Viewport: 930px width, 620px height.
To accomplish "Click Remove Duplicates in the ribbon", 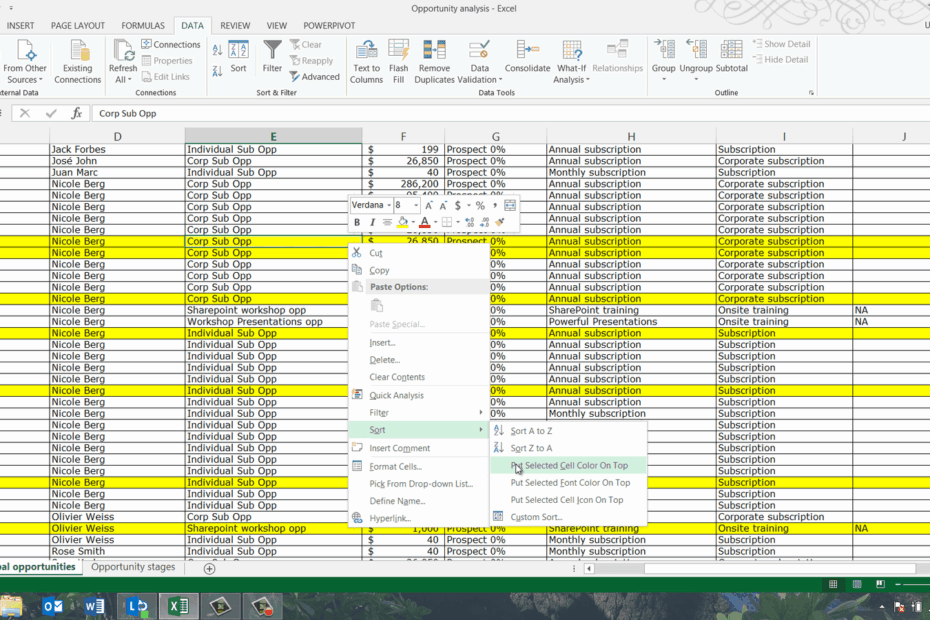I will 434,62.
